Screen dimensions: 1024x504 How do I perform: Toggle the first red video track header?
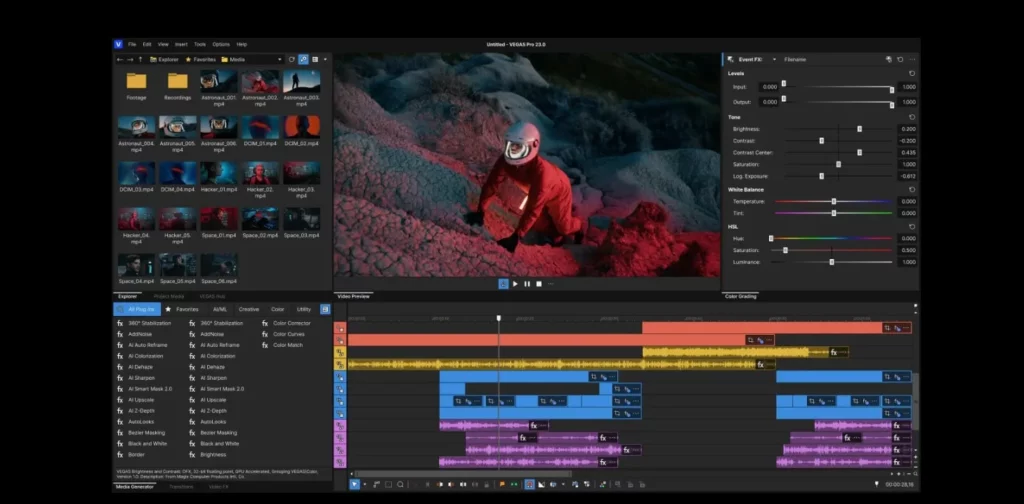(340, 328)
